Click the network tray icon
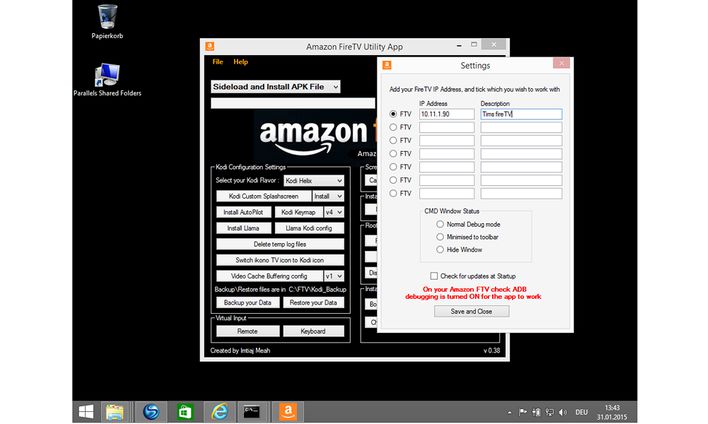Screen dimensions: 708x424 [x=550, y=412]
